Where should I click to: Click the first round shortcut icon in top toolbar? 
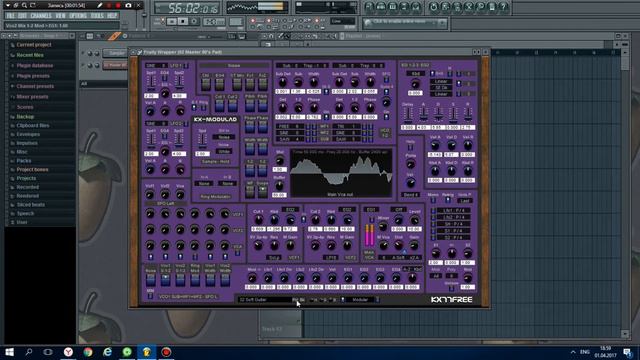[x=369, y=7]
